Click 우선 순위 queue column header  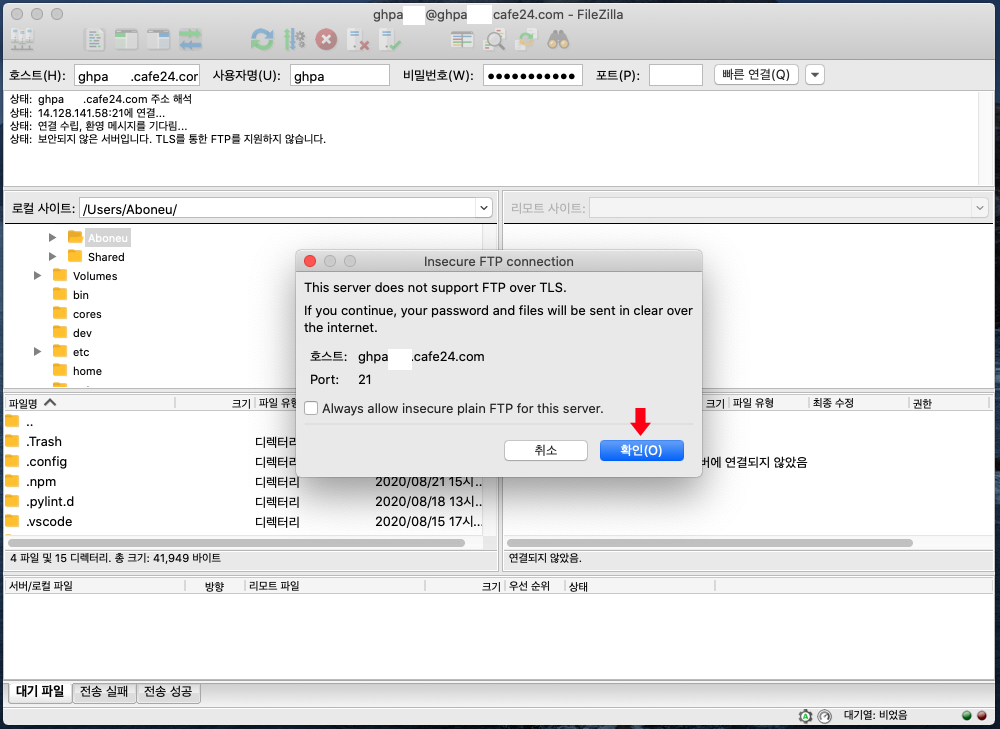[534, 585]
